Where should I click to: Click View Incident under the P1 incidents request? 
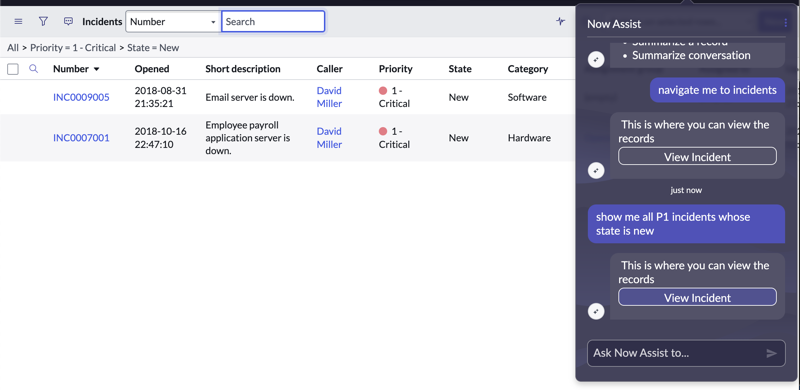tap(697, 297)
